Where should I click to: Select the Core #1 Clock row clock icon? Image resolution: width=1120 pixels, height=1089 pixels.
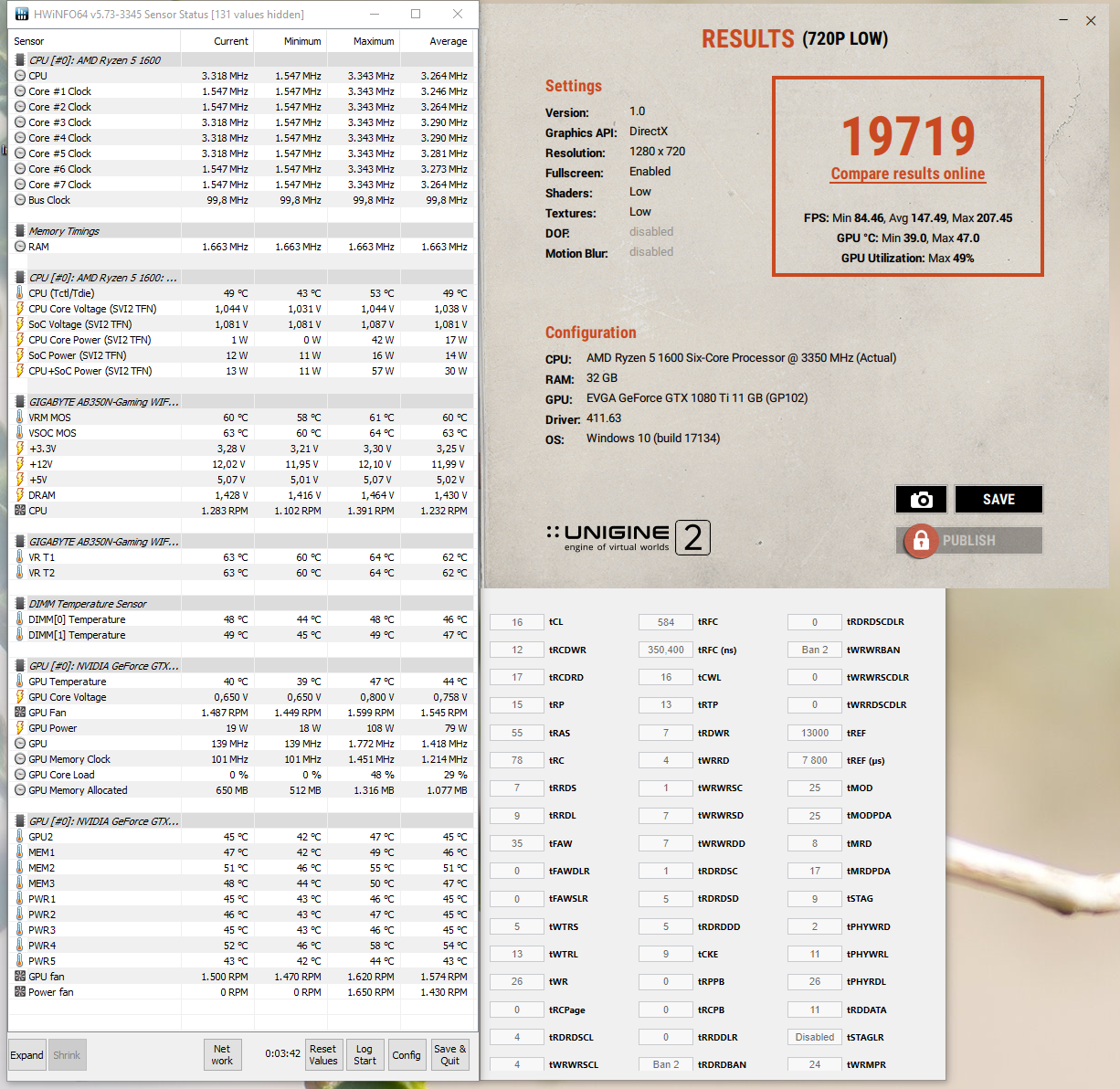pyautogui.click(x=20, y=91)
